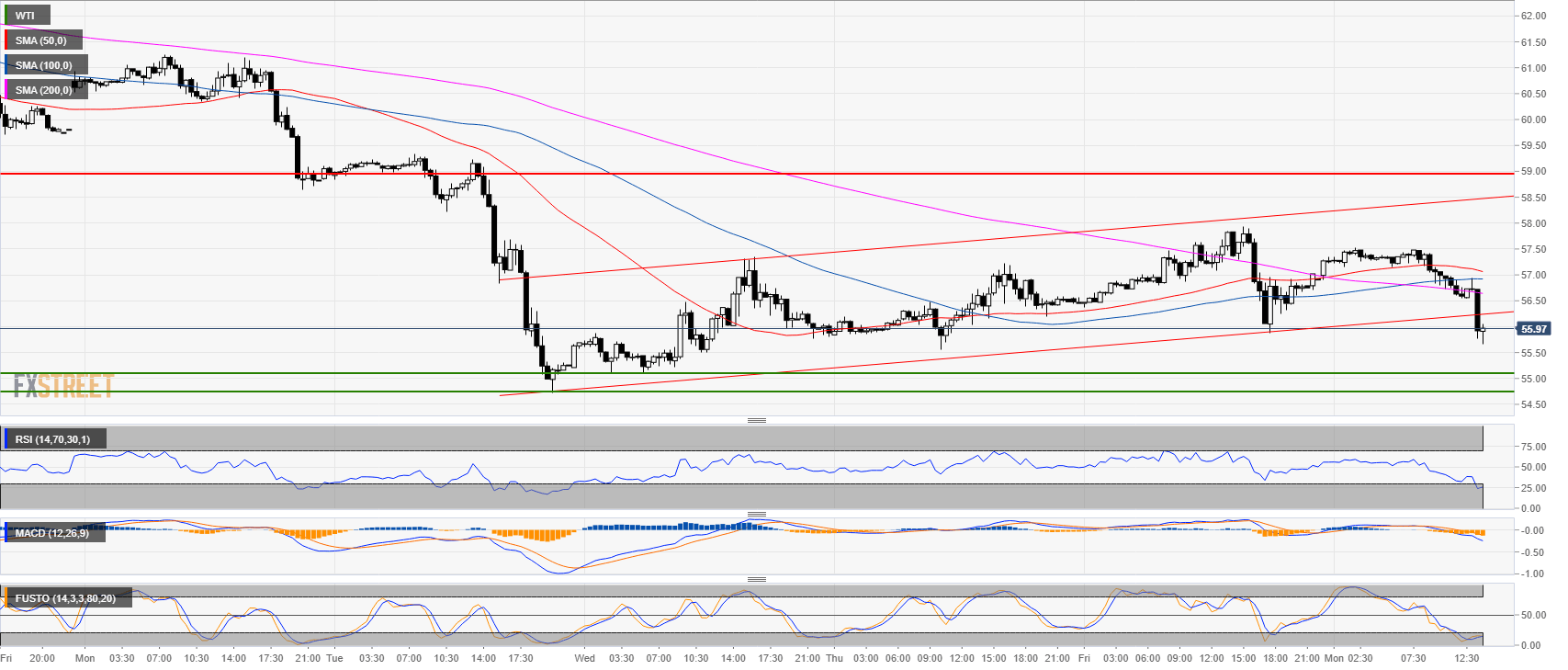Click the 62.00 price axis label
This screenshot has height=670, width=1568.
point(1532,16)
